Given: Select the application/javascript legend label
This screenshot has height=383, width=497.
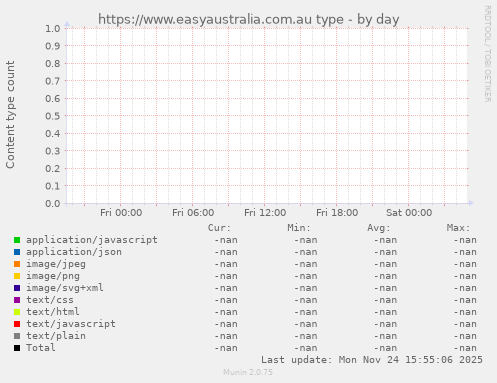Looking at the screenshot, I should [92, 240].
